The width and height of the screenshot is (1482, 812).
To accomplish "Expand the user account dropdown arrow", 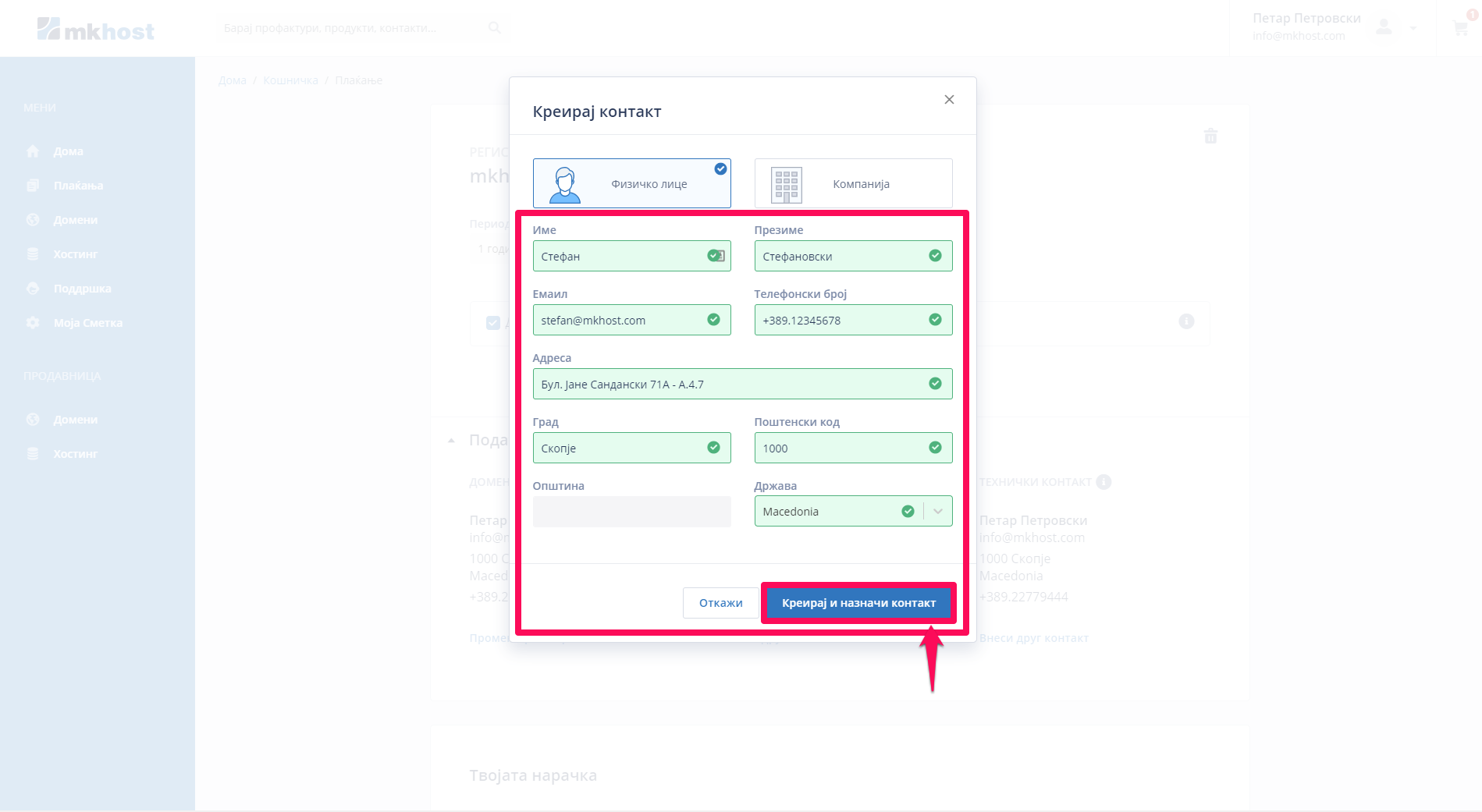I will (1413, 28).
